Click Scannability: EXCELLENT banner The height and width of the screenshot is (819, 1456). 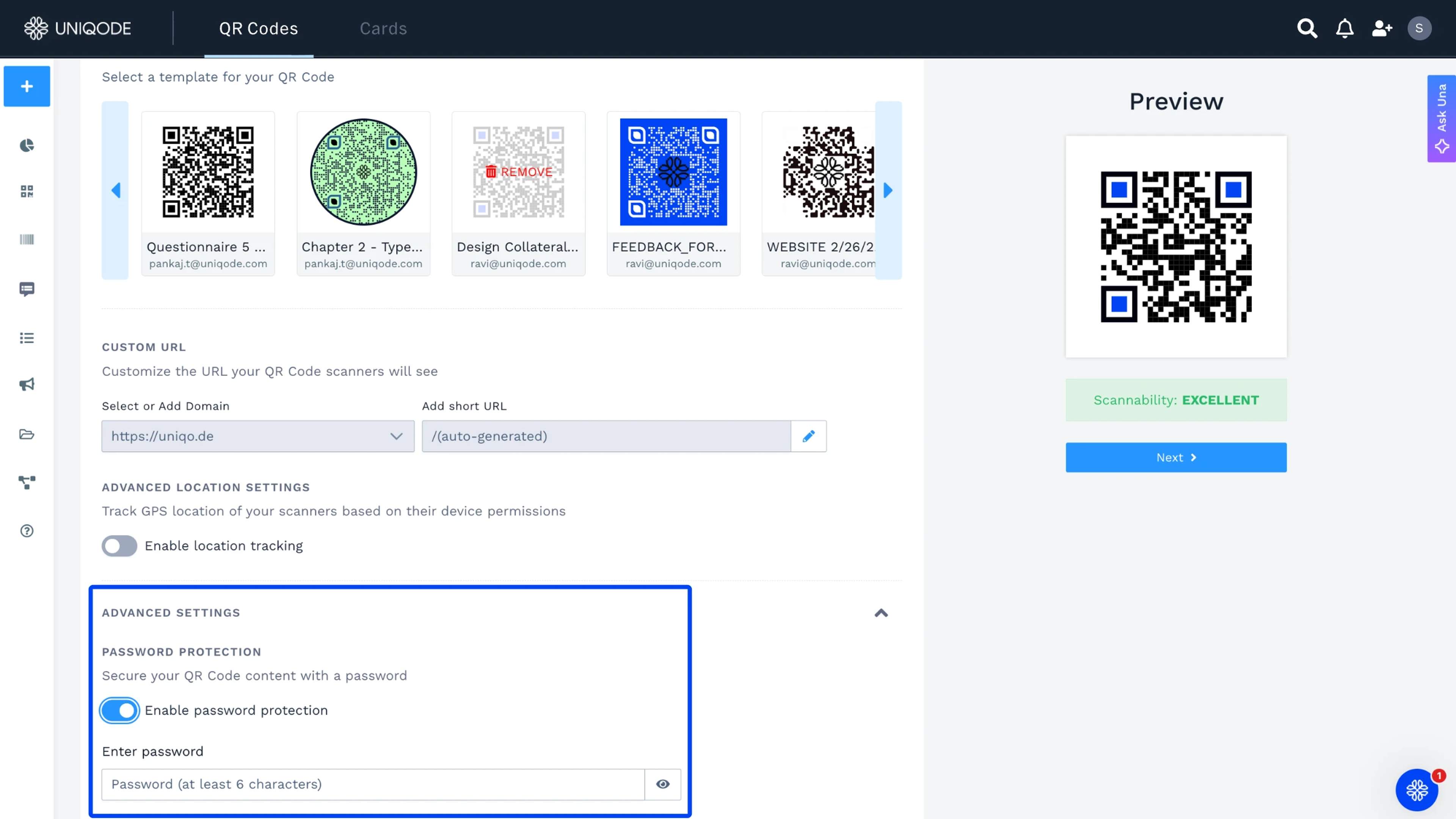(x=1176, y=400)
